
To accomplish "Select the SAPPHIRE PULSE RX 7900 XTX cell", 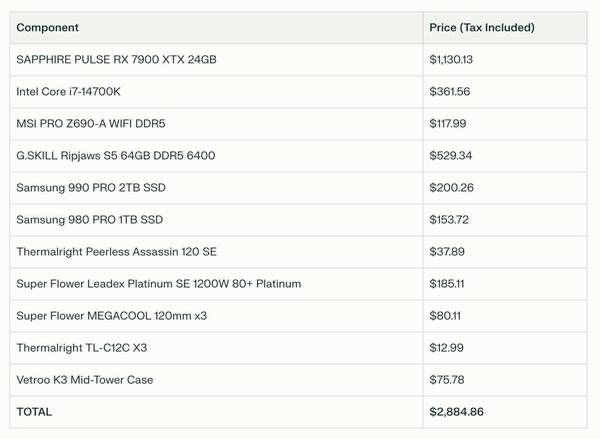I will pos(116,60).
